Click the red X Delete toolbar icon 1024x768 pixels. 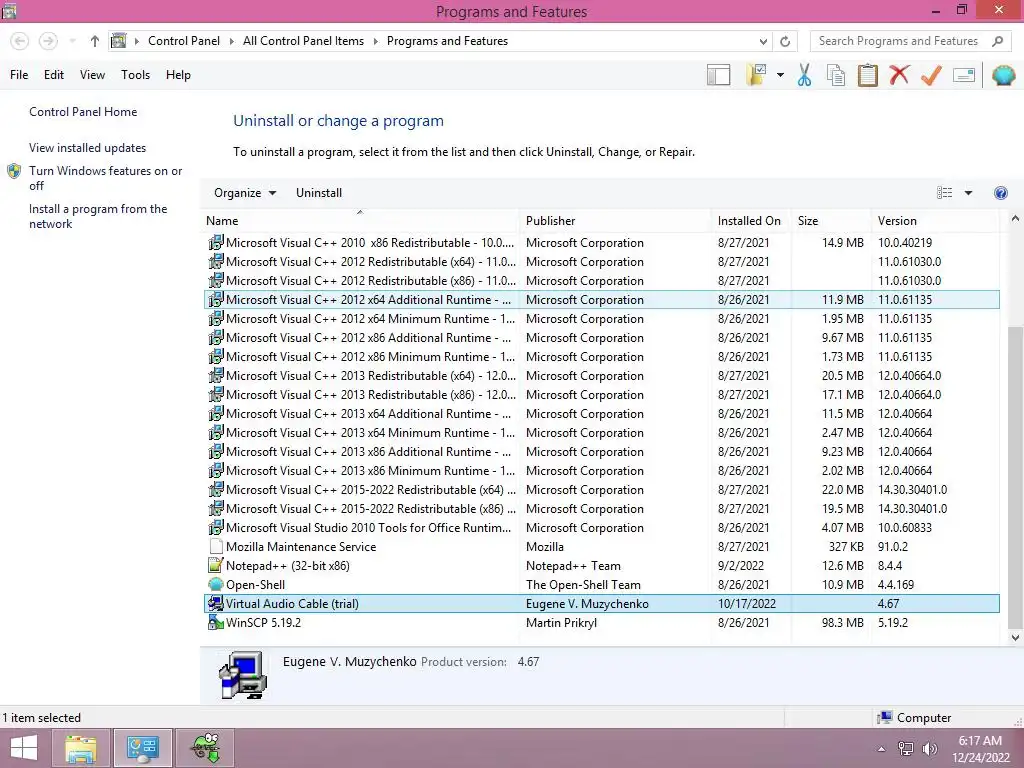pyautogui.click(x=899, y=75)
